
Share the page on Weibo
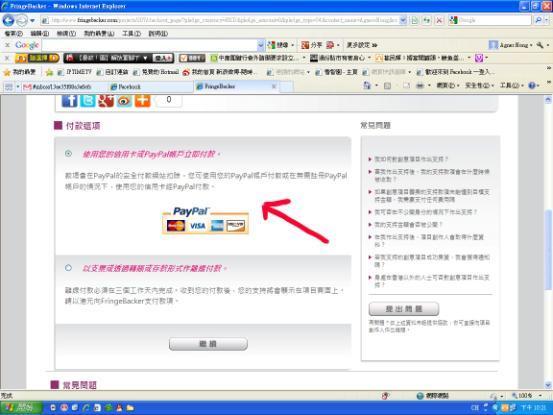(x=124, y=101)
